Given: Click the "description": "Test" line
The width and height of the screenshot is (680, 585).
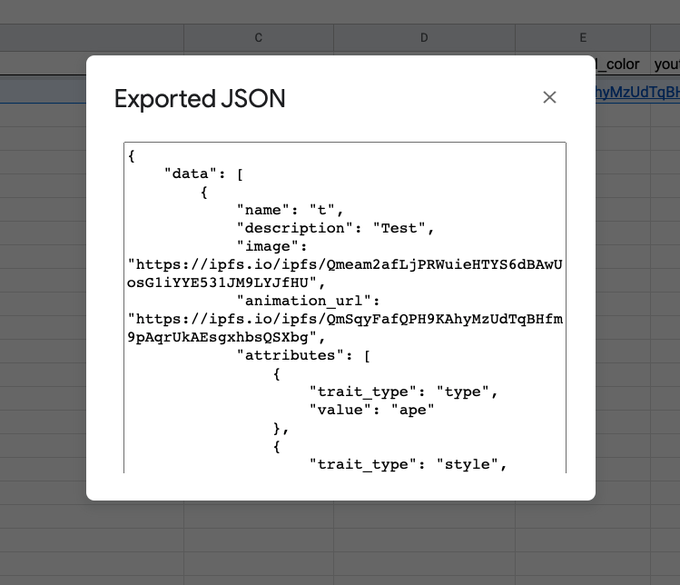Looking at the screenshot, I should click(x=335, y=229).
